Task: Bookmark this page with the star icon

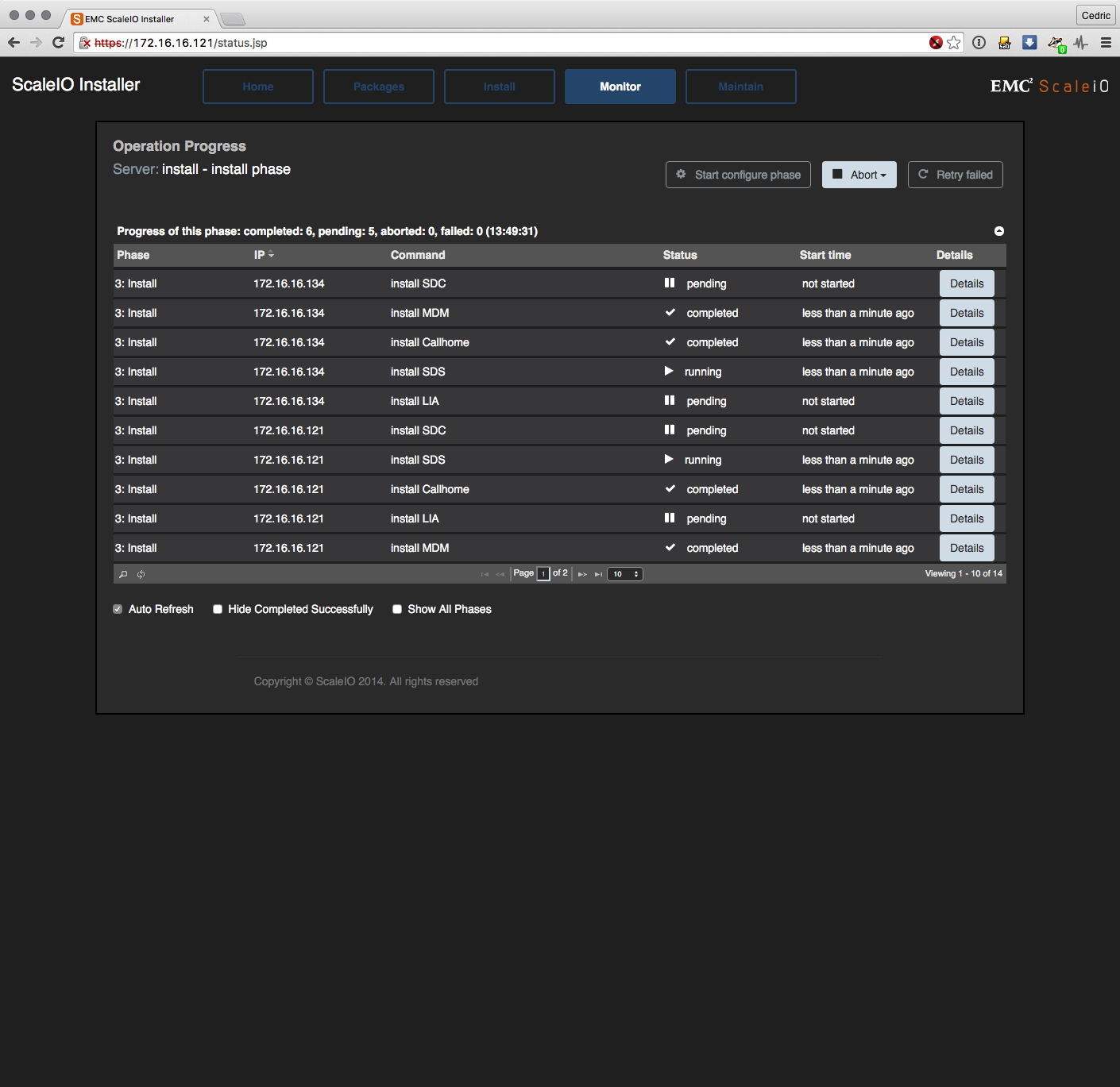Action: point(954,43)
